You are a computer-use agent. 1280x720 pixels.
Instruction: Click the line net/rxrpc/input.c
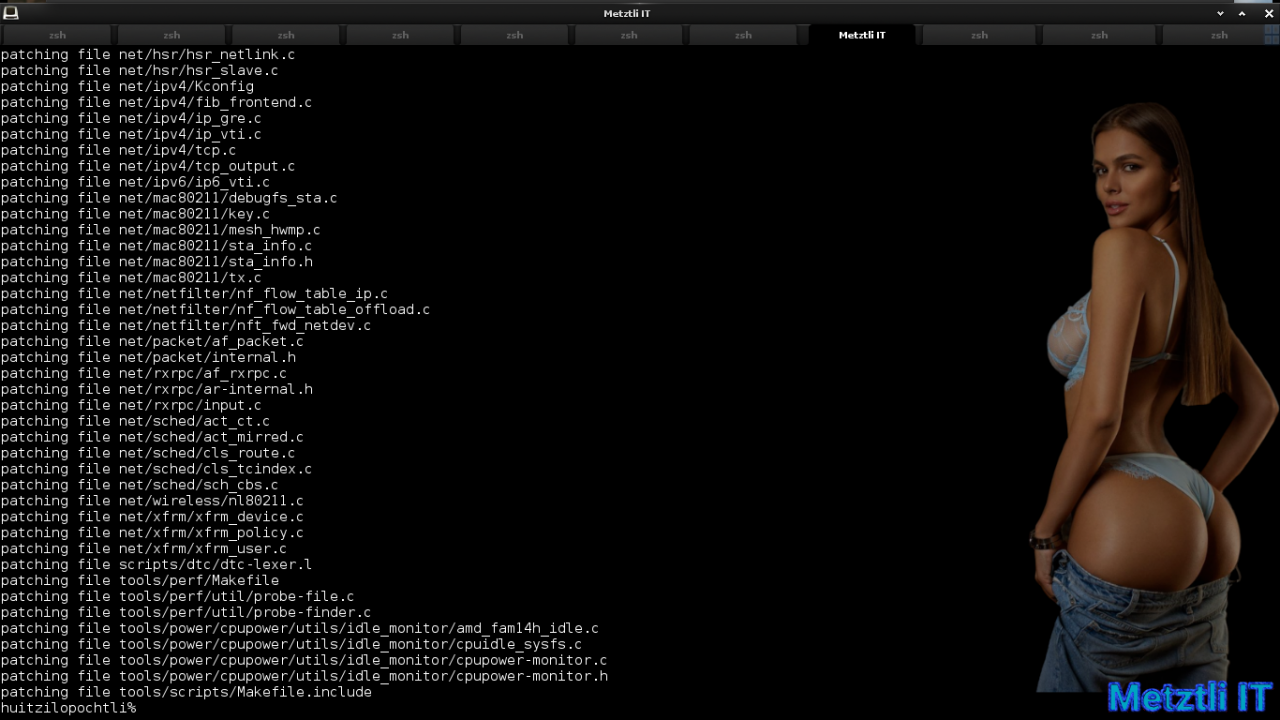pyautogui.click(x=131, y=406)
